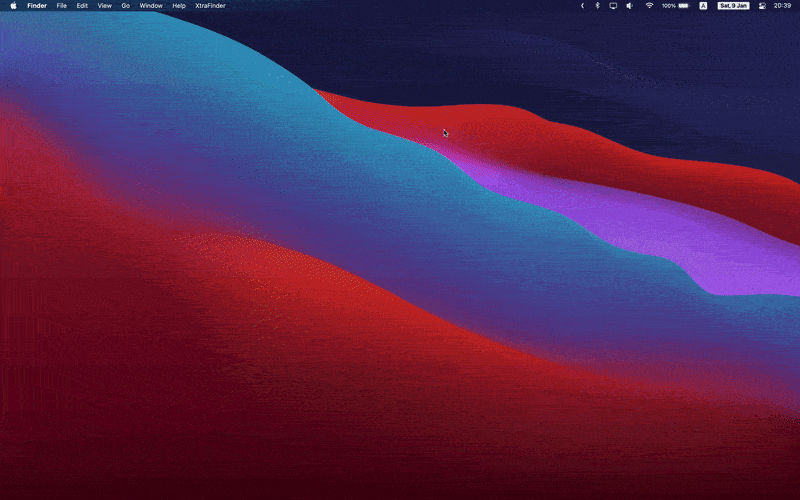Open the File menu
The image size is (800, 500).
[x=62, y=6]
